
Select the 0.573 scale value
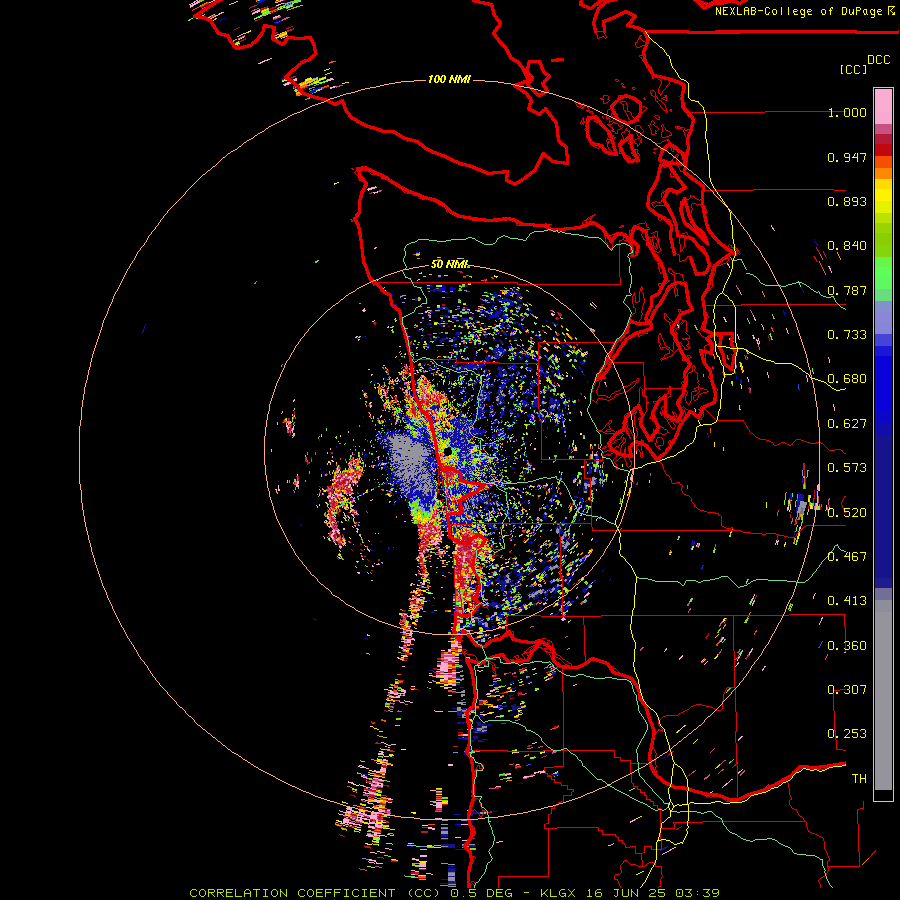[847, 468]
